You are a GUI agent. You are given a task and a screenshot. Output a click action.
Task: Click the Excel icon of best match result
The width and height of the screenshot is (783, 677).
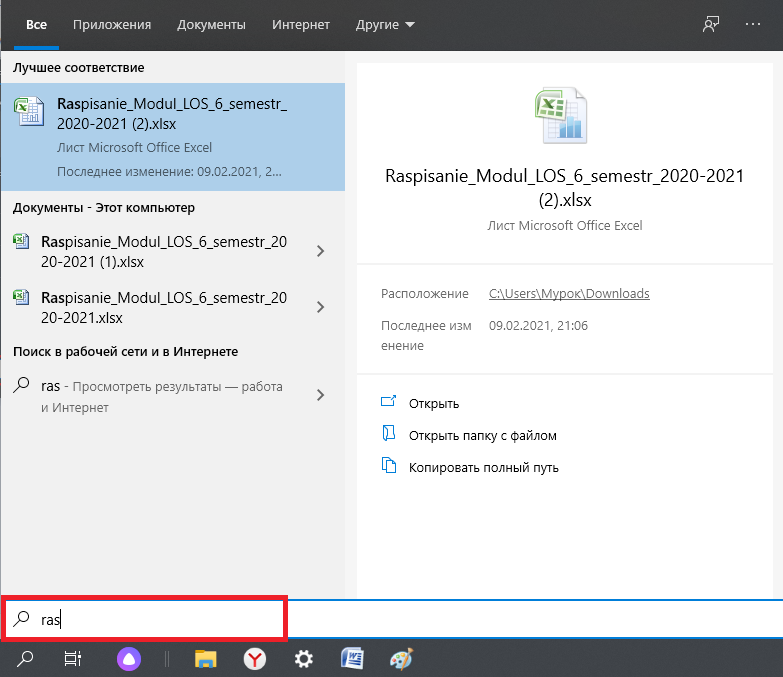(29, 111)
